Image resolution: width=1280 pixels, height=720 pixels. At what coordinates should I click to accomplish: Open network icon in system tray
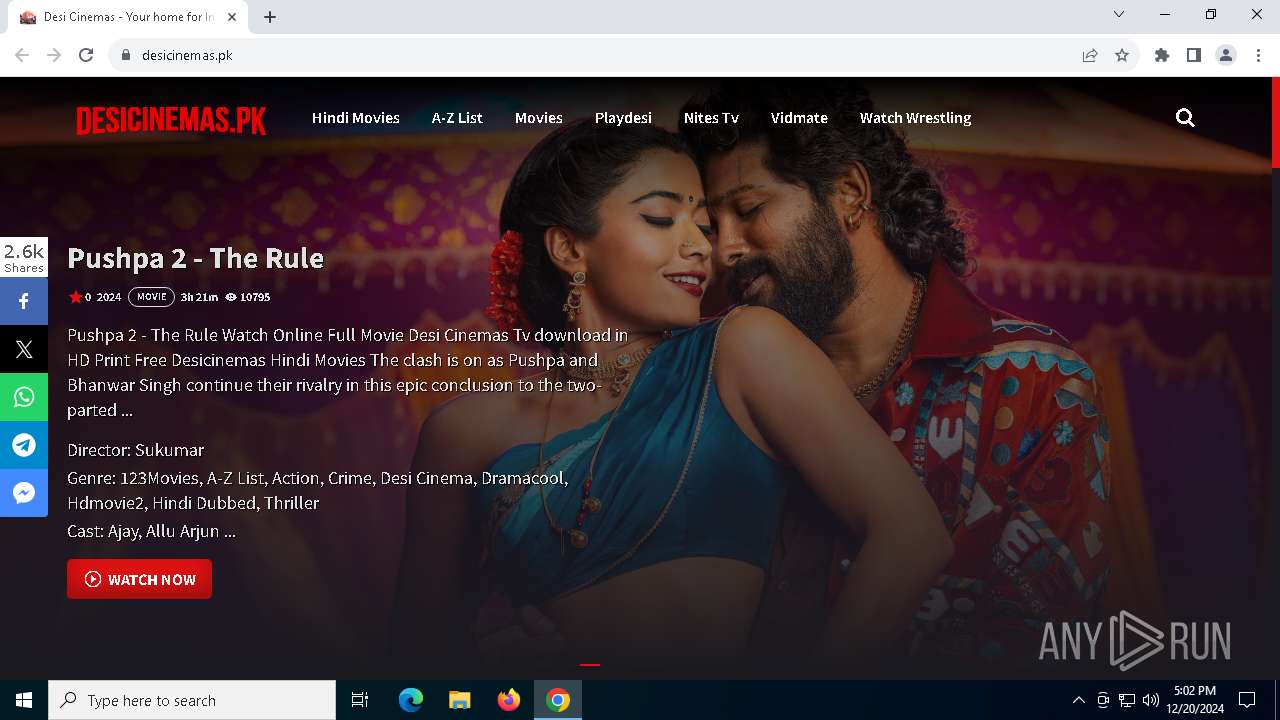[1127, 700]
